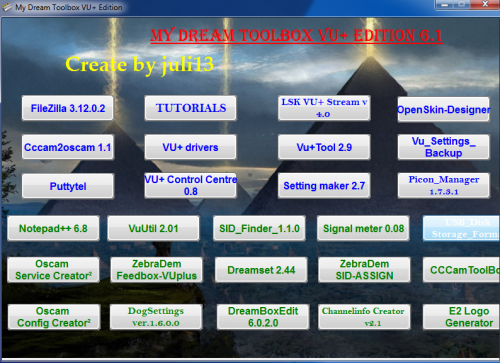Image resolution: width=500 pixels, height=363 pixels.
Task: Open Vu_Settings_Backup
Action: (x=443, y=147)
